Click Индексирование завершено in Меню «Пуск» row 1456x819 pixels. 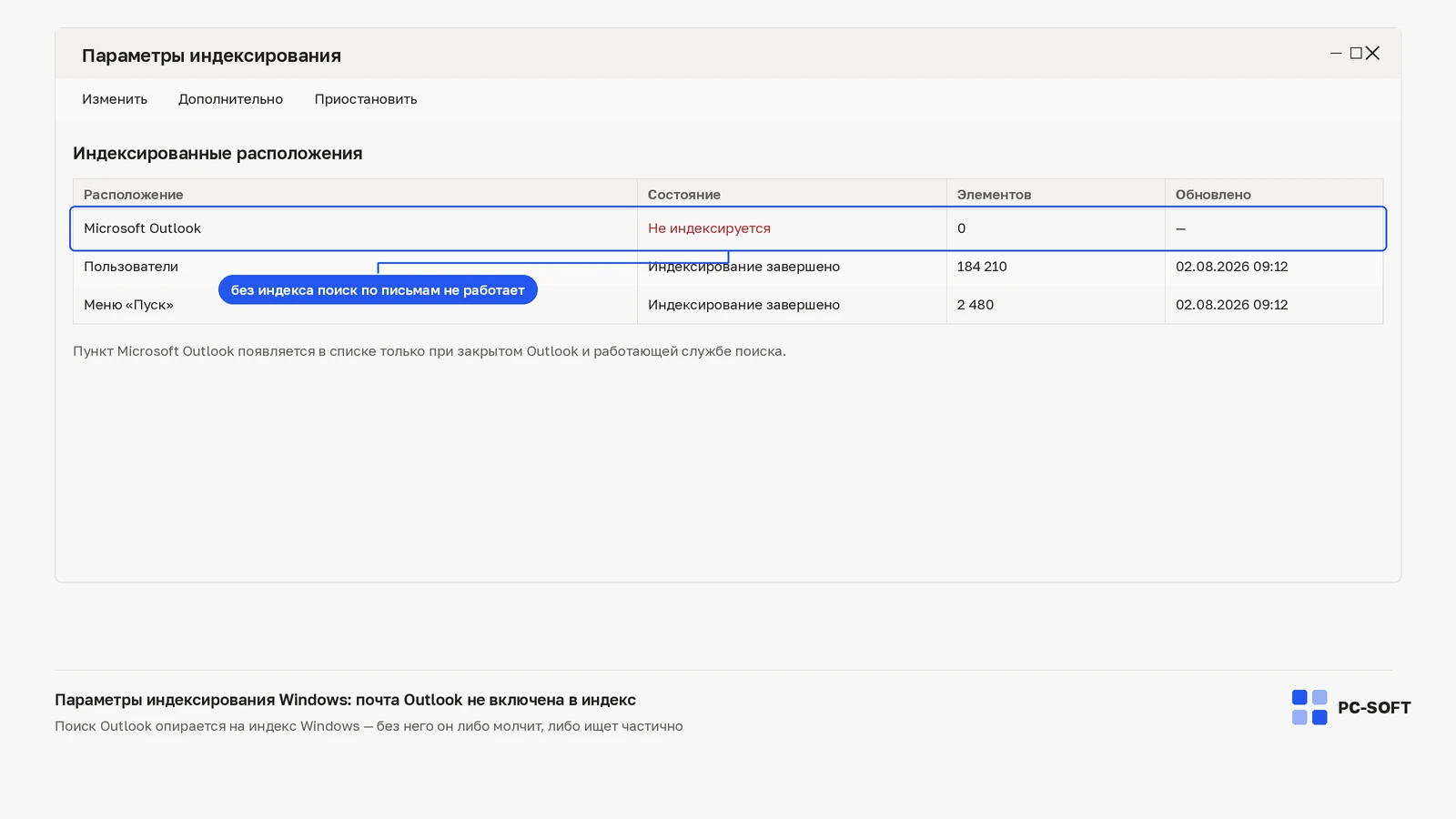coord(743,305)
